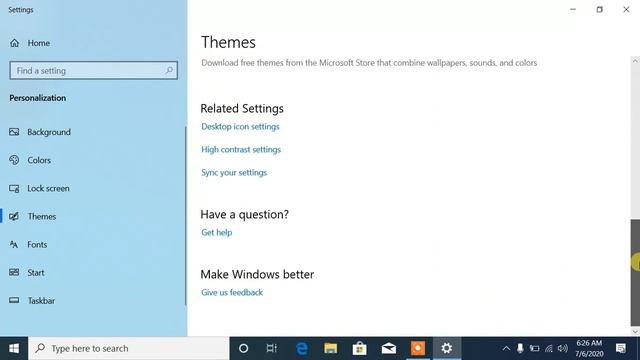The height and width of the screenshot is (360, 640).
Task: Open Task View from the taskbar
Action: 272,348
